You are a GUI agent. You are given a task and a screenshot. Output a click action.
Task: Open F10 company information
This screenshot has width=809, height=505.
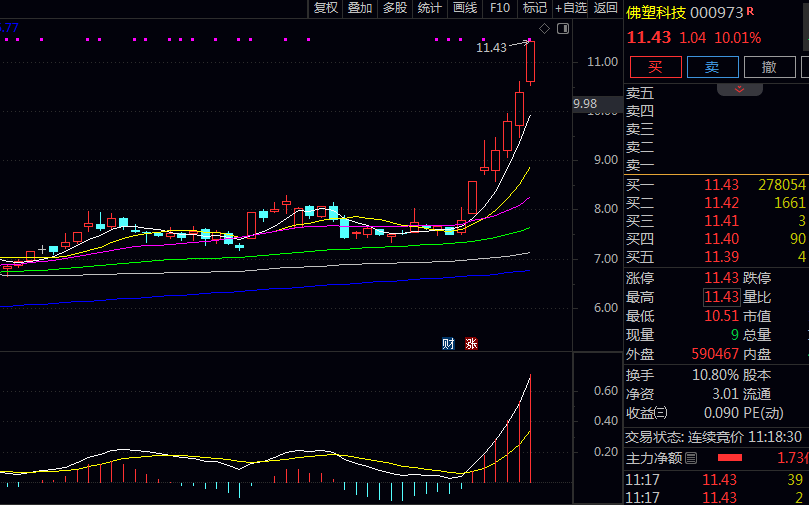[500, 8]
